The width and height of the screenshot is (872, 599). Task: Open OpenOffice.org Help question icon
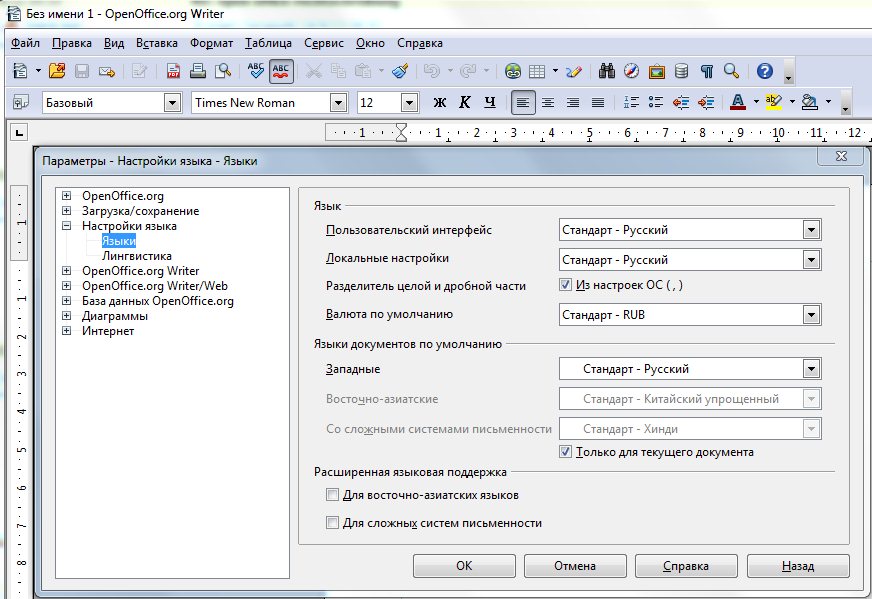[765, 71]
